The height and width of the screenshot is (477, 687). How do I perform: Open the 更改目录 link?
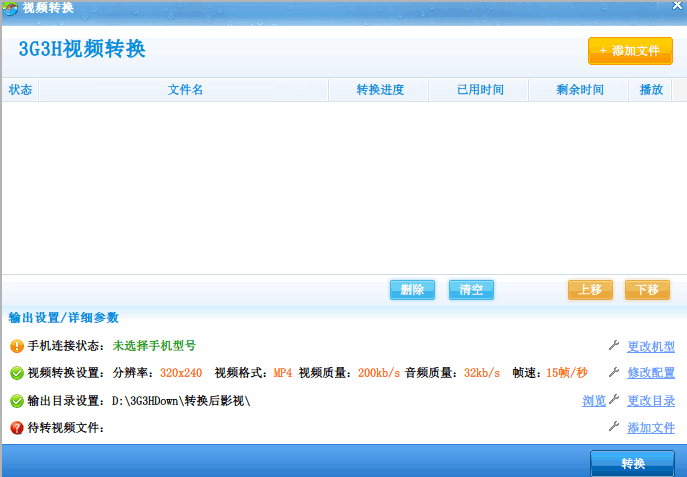(651, 401)
